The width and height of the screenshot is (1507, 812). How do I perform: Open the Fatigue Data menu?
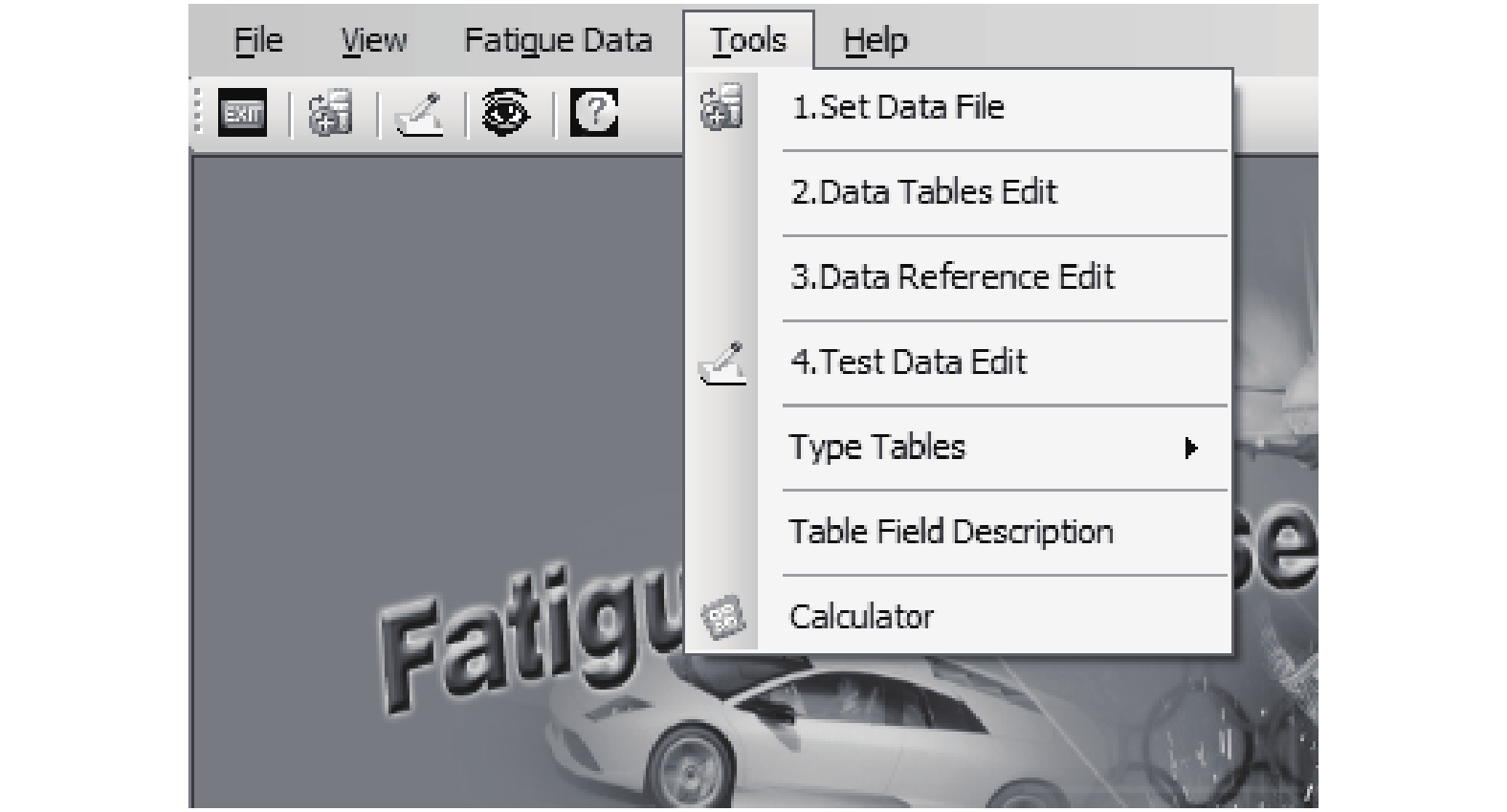(x=558, y=40)
